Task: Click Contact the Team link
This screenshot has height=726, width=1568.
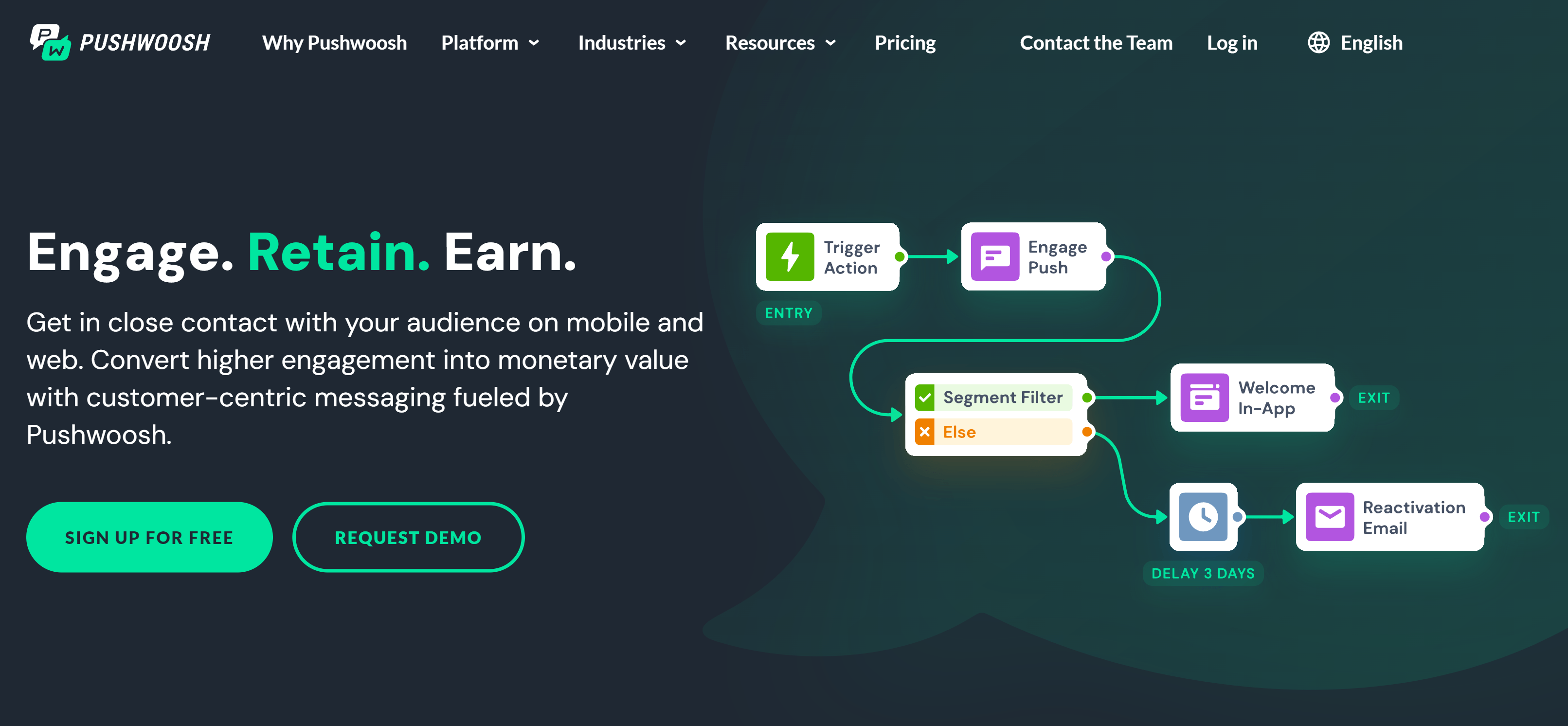Action: coord(1096,43)
